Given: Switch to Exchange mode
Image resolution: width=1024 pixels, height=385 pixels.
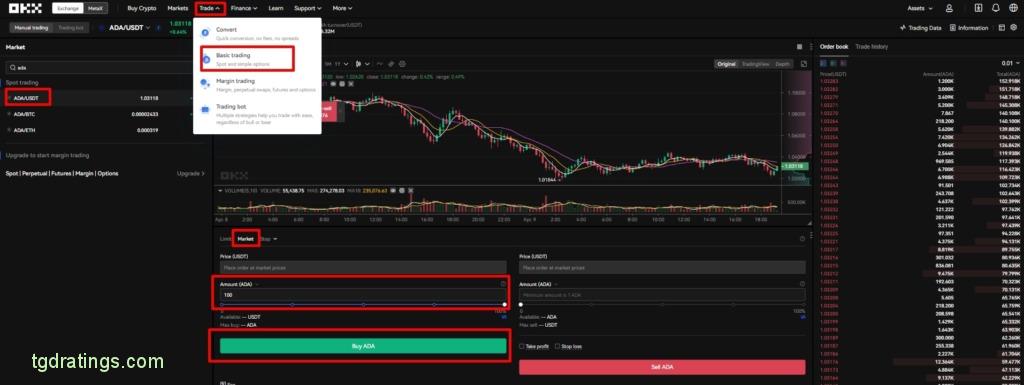Looking at the screenshot, I should click(69, 8).
